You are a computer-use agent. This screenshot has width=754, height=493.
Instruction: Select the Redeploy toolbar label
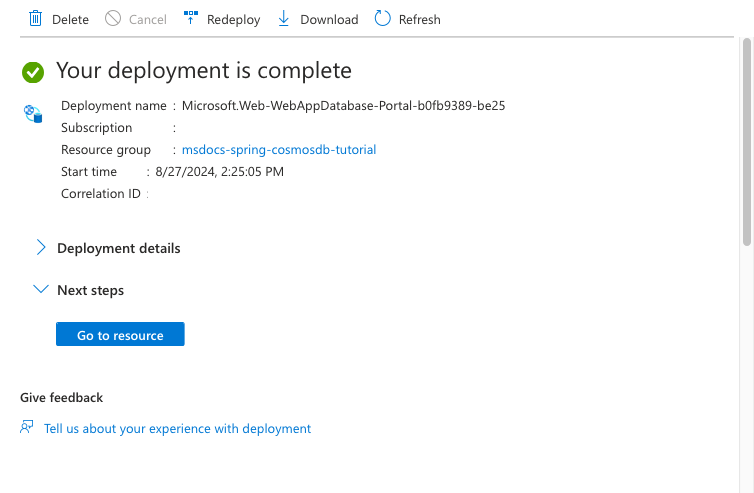point(234,20)
